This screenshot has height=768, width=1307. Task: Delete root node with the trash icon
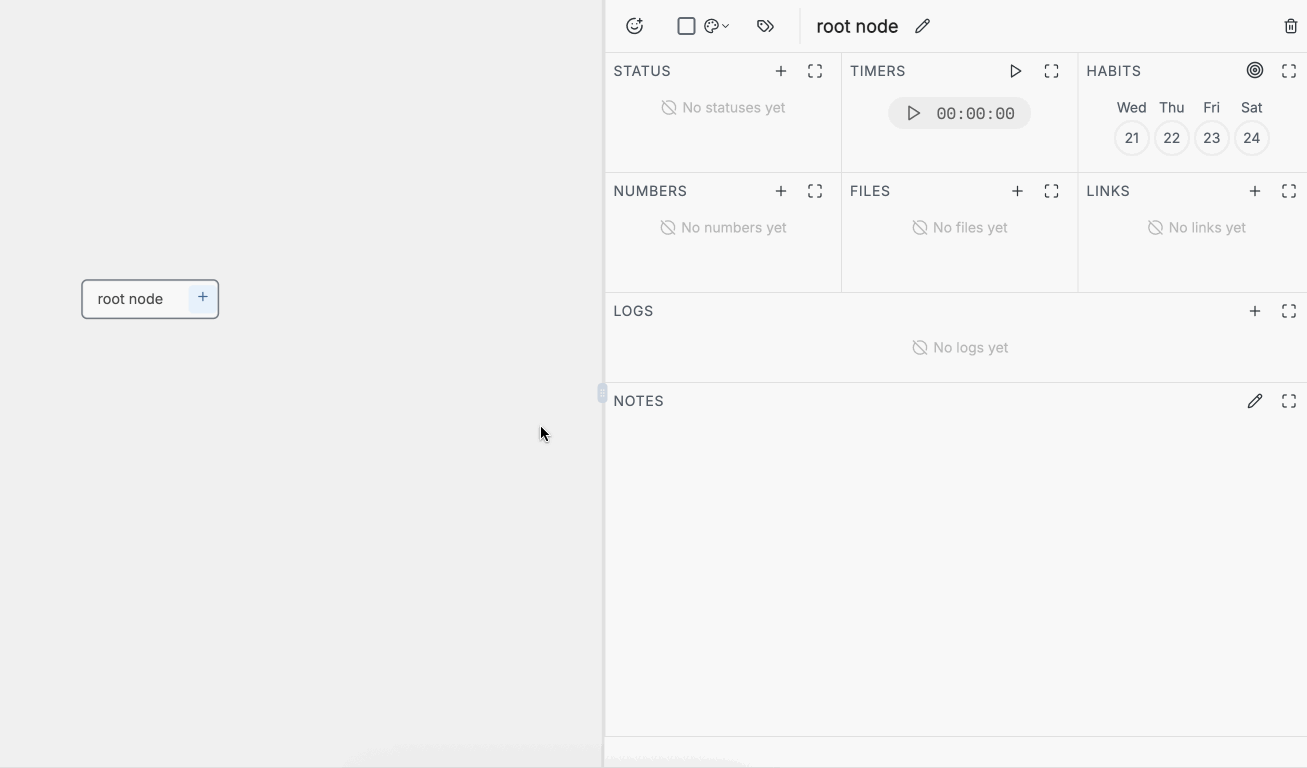(x=1290, y=26)
